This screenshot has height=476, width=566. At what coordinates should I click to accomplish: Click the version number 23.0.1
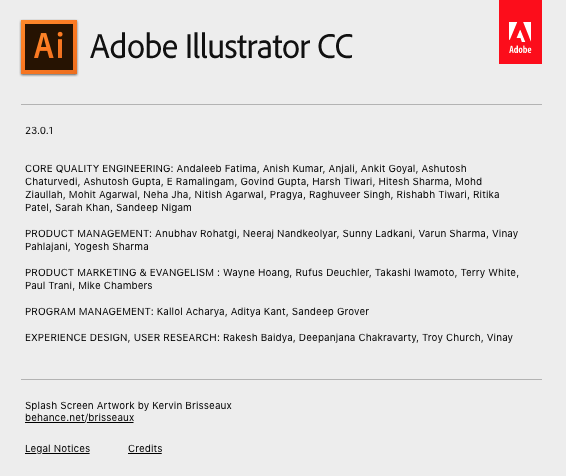(x=39, y=131)
